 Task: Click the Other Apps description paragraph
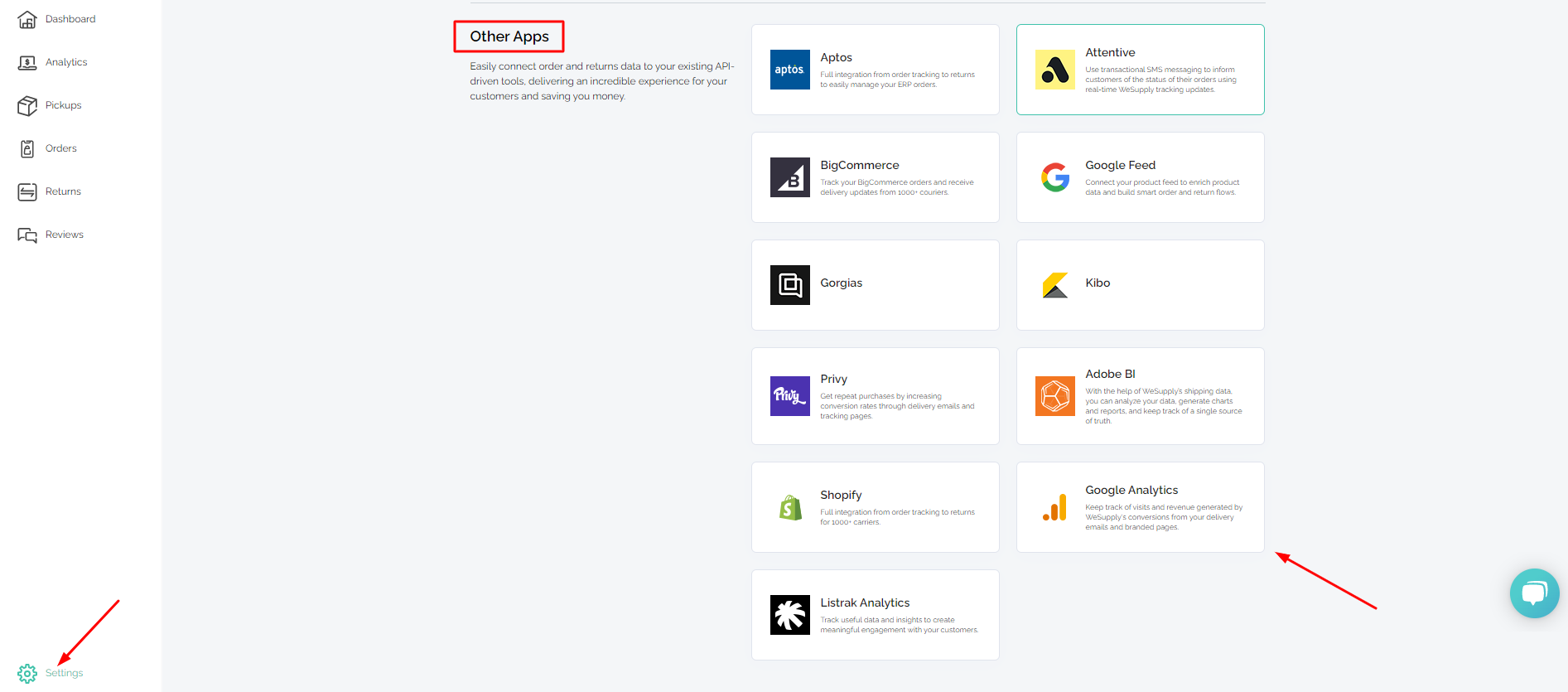(x=602, y=81)
